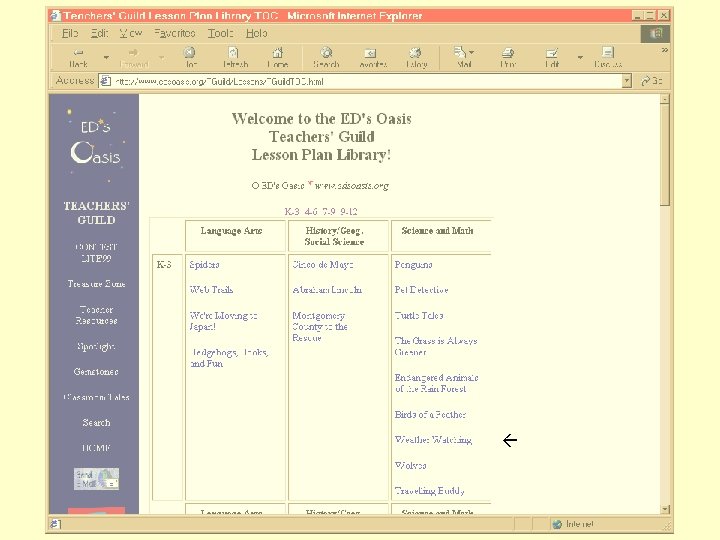Open Endangered Animals of the Rain Forest

pyautogui.click(x=436, y=383)
